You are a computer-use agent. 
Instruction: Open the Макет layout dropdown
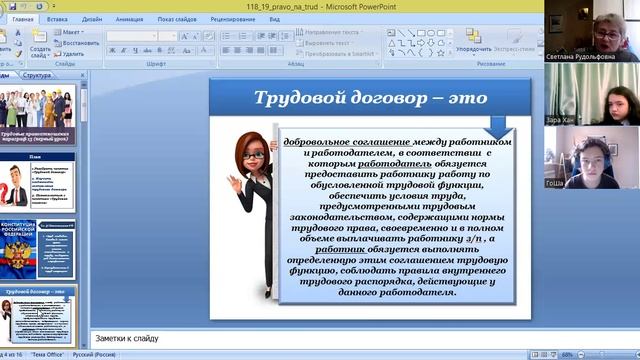69,32
